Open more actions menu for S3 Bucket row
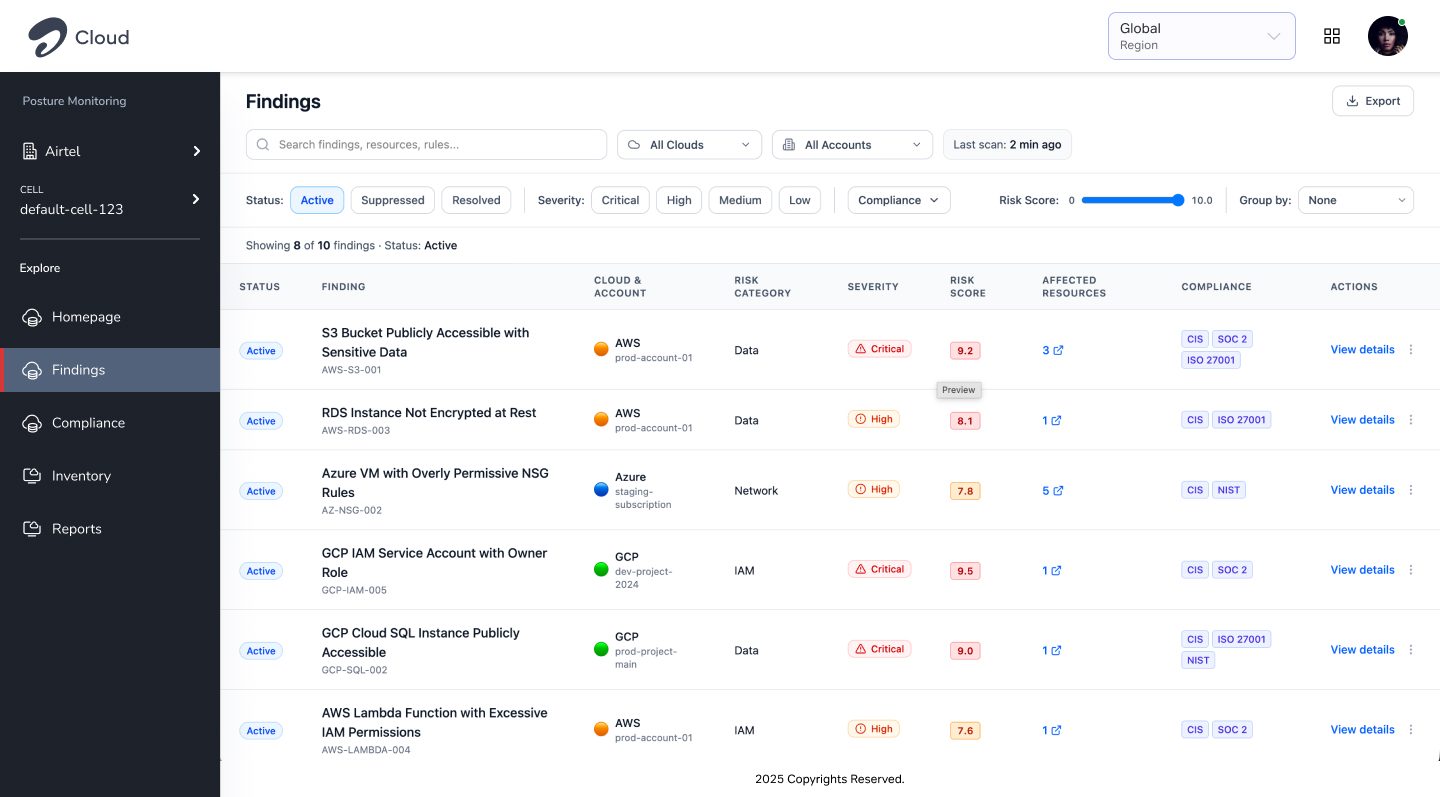Image resolution: width=1440 pixels, height=797 pixels. point(1411,350)
